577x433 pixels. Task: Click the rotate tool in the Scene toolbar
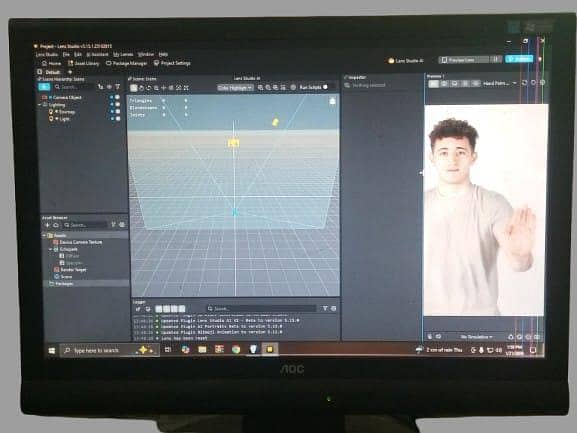coord(149,88)
